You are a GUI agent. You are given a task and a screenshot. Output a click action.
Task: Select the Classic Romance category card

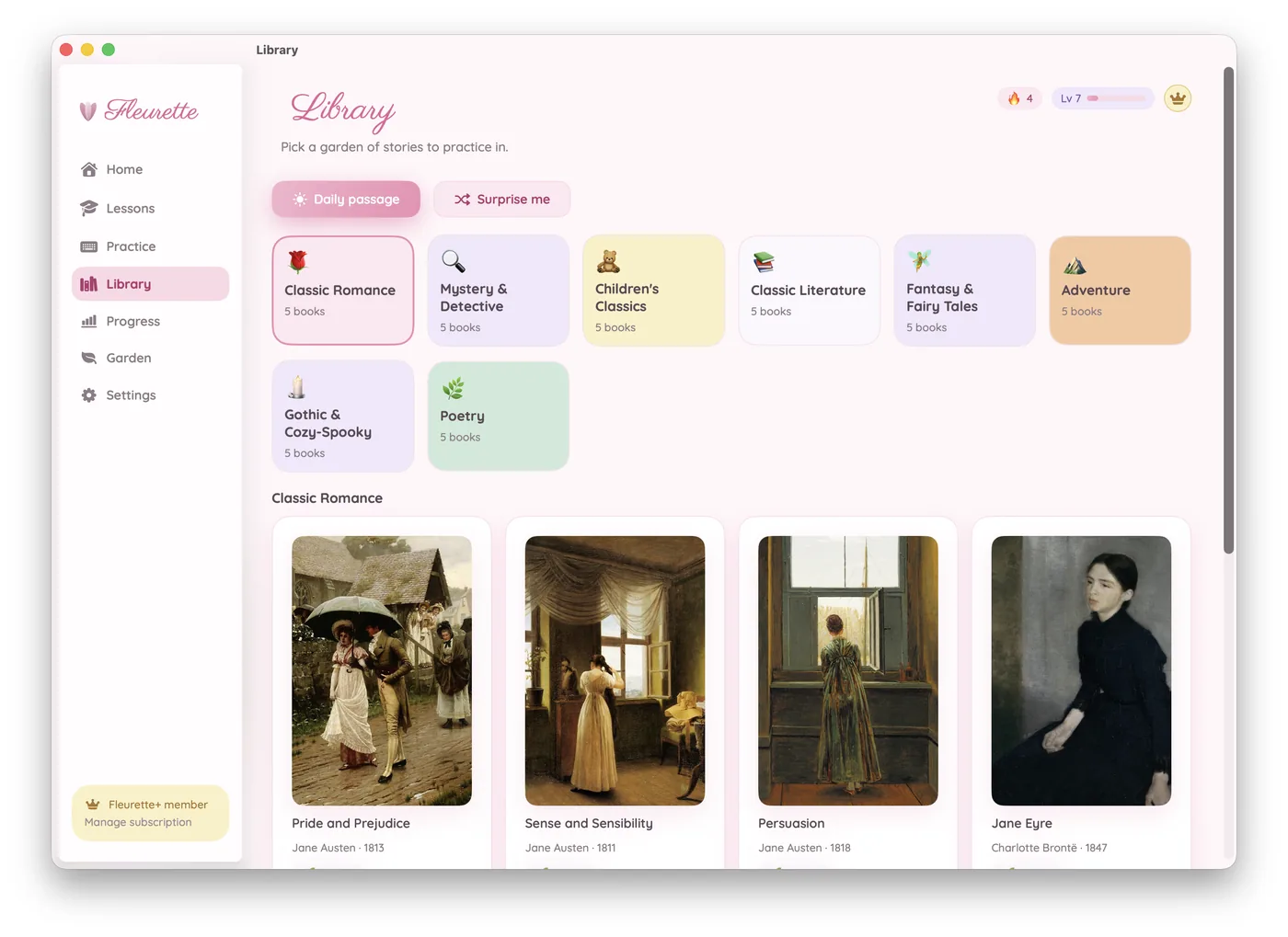click(343, 291)
